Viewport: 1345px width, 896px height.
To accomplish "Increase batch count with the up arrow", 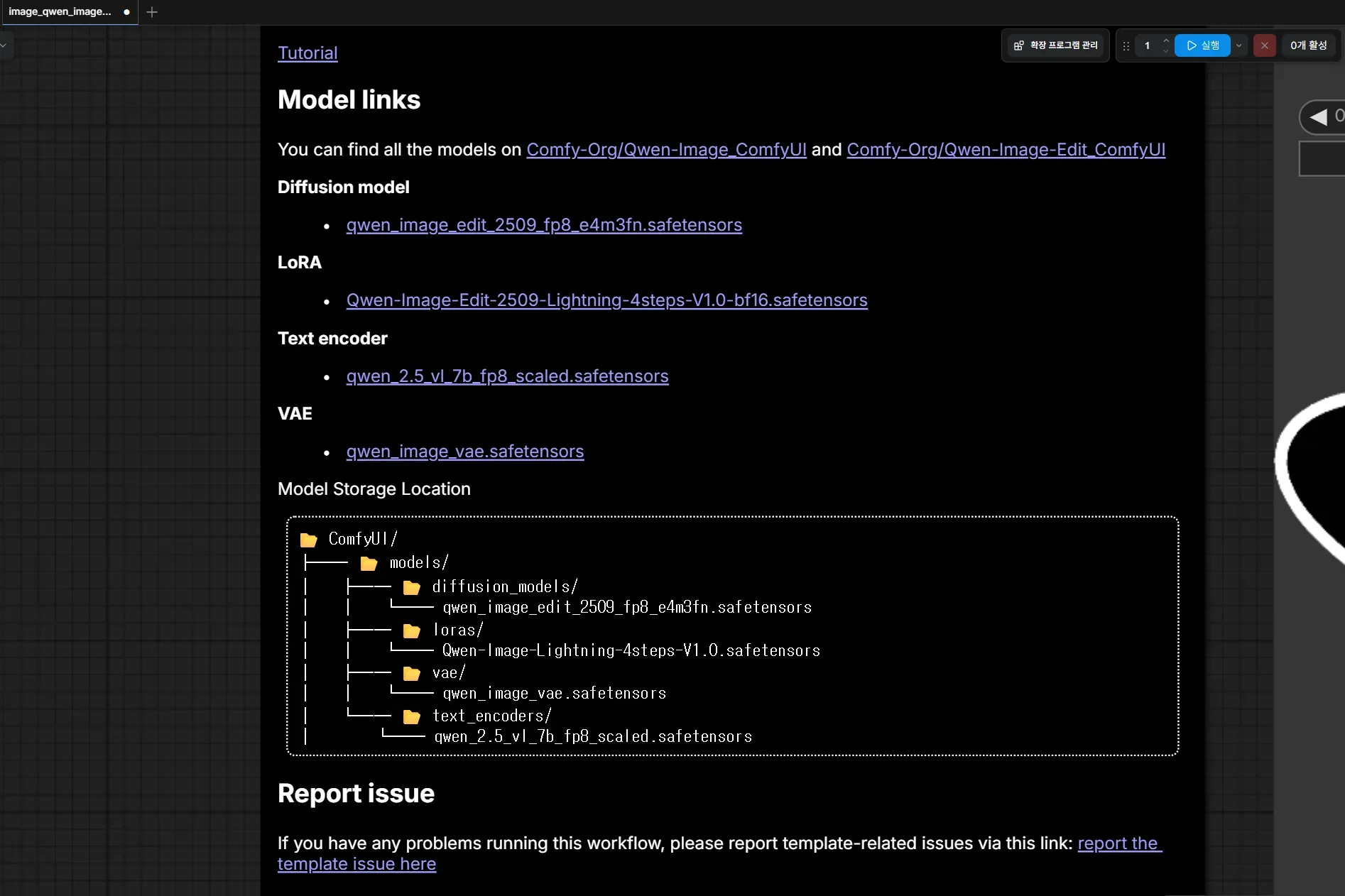I will 1166,40.
